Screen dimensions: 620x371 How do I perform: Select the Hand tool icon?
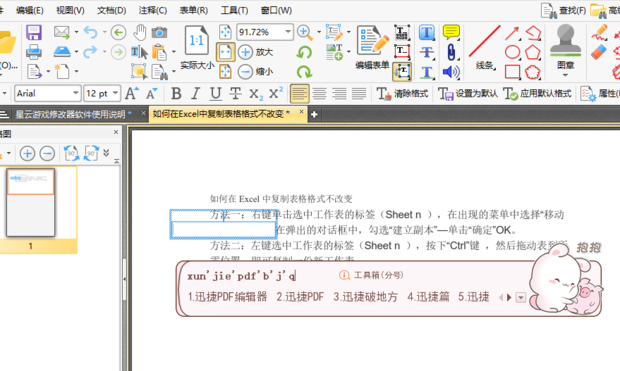coord(140,32)
